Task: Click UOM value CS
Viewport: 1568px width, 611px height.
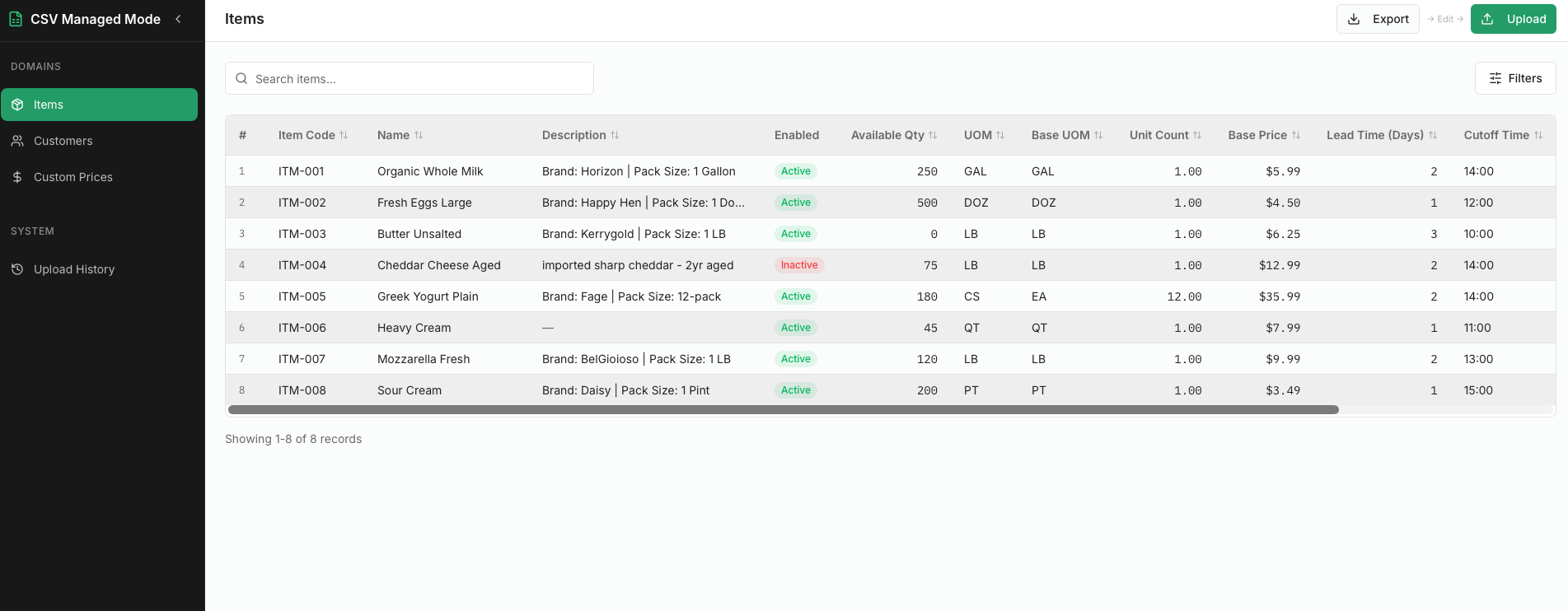Action: 972,296
